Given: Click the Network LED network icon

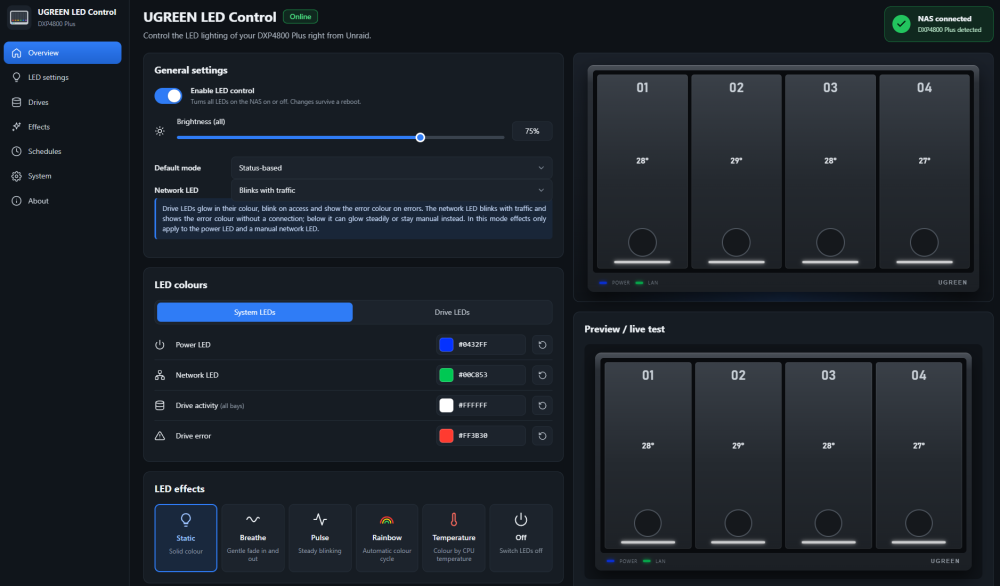Looking at the screenshot, I should tap(159, 375).
